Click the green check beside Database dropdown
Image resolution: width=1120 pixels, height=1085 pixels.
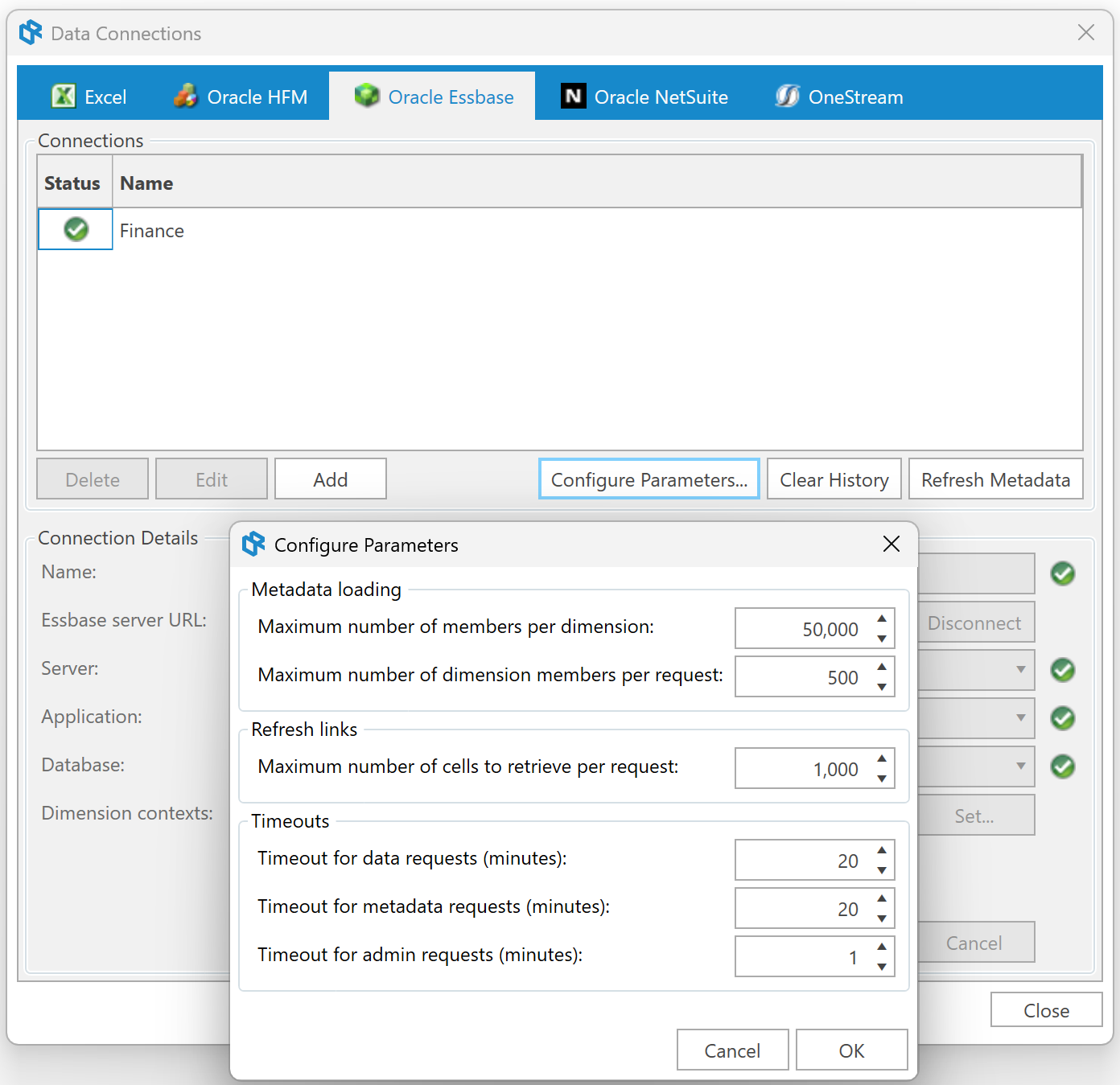coord(1063,766)
